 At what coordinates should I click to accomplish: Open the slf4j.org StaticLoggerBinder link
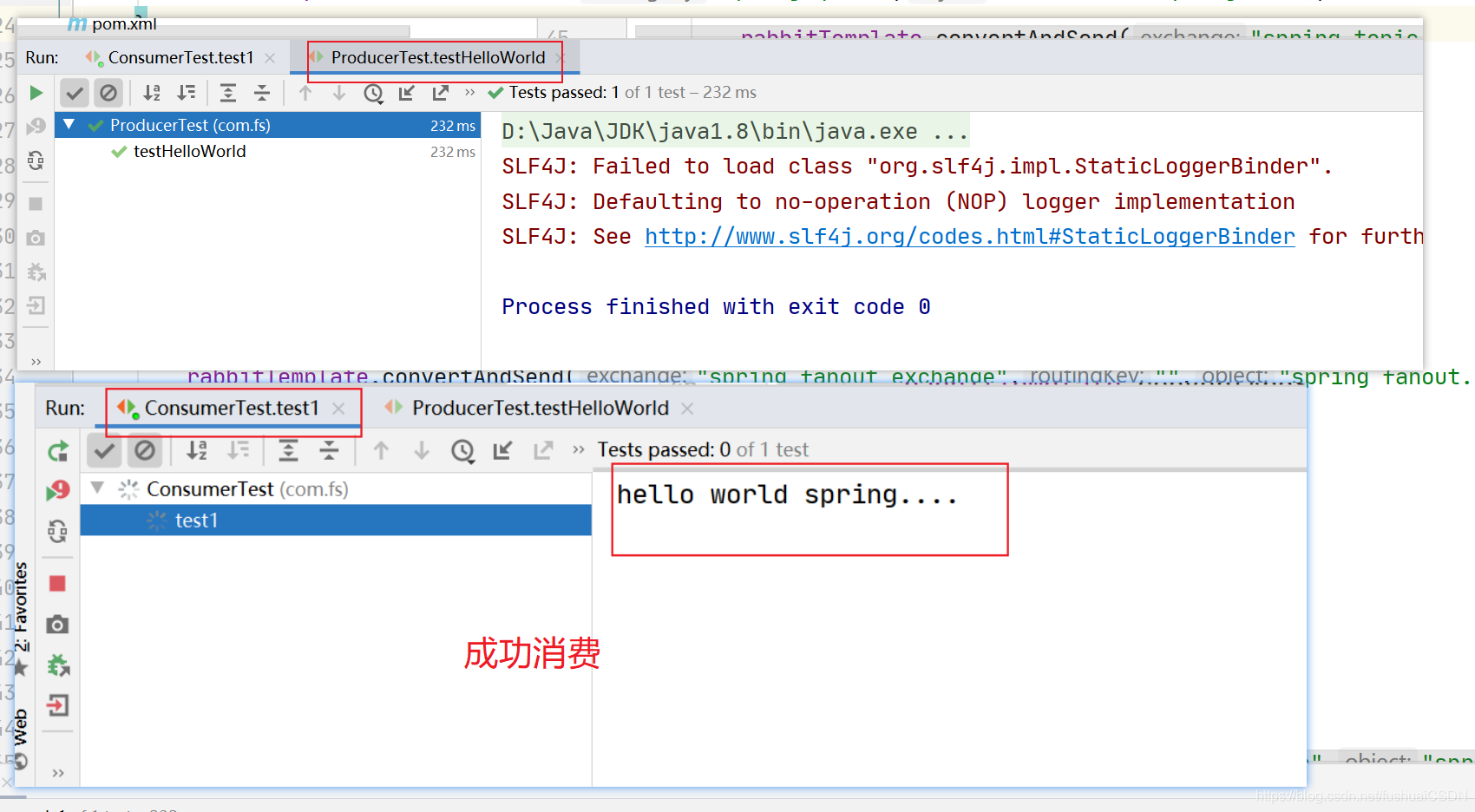click(x=970, y=236)
